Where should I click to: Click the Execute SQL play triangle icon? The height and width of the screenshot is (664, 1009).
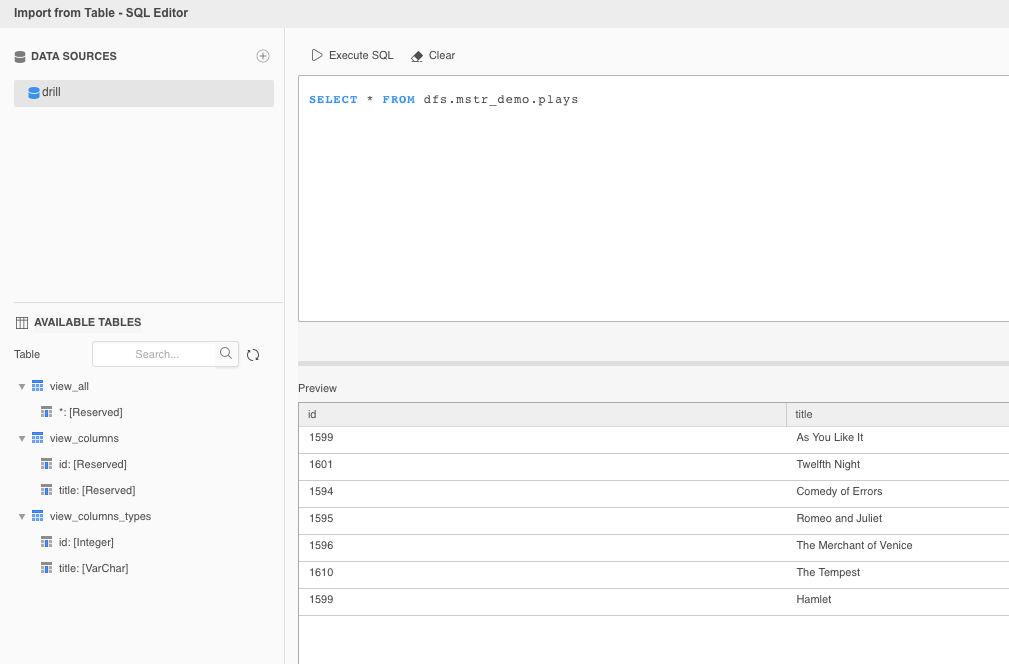317,55
